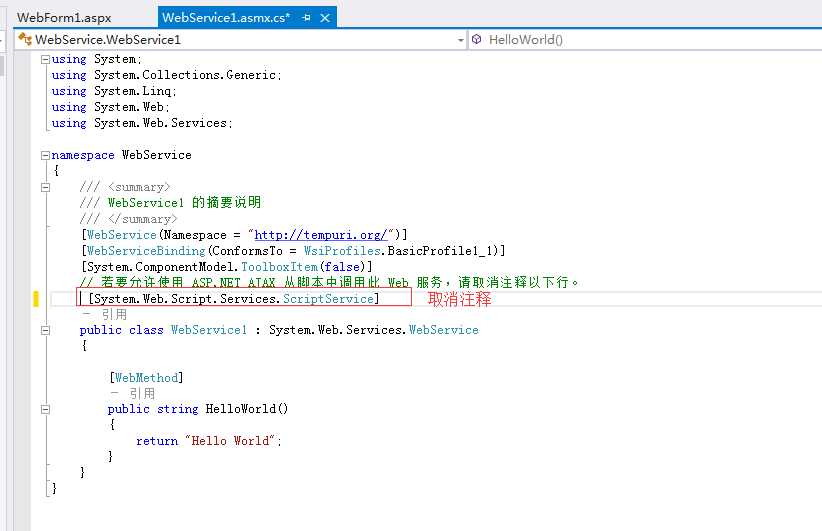Click the method cube icon beside HelloWorld()
The image size is (822, 531).
pos(477,39)
